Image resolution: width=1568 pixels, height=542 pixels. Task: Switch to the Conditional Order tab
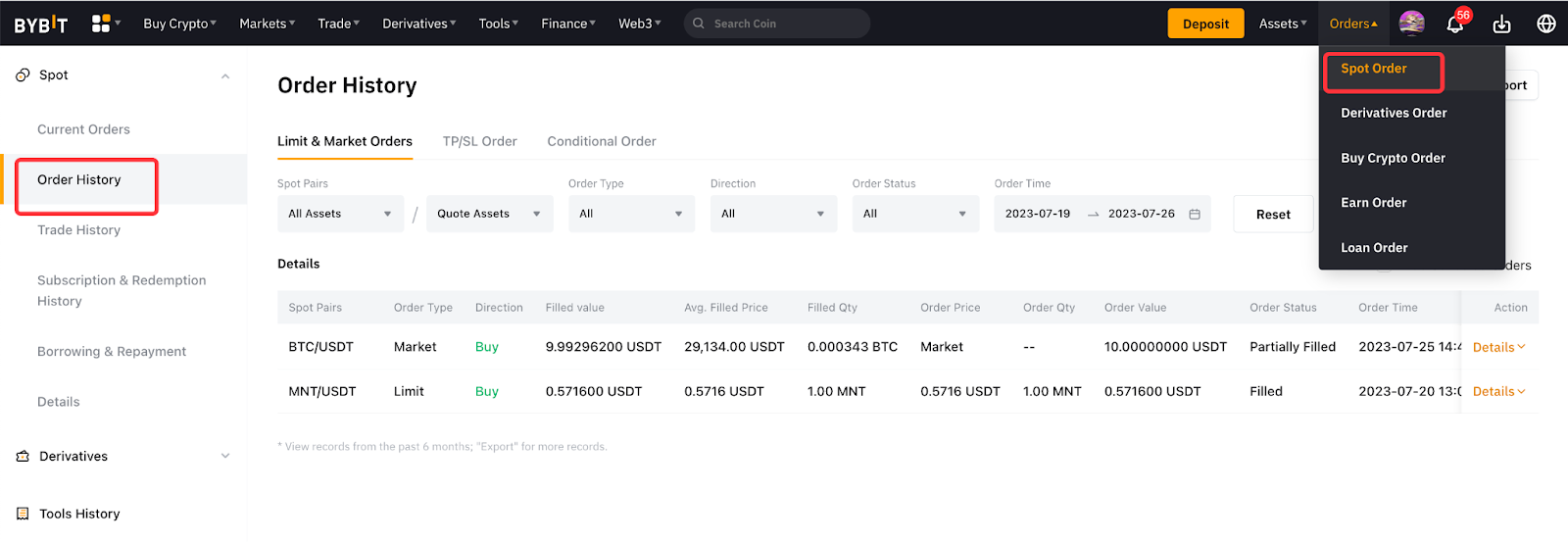(x=601, y=141)
